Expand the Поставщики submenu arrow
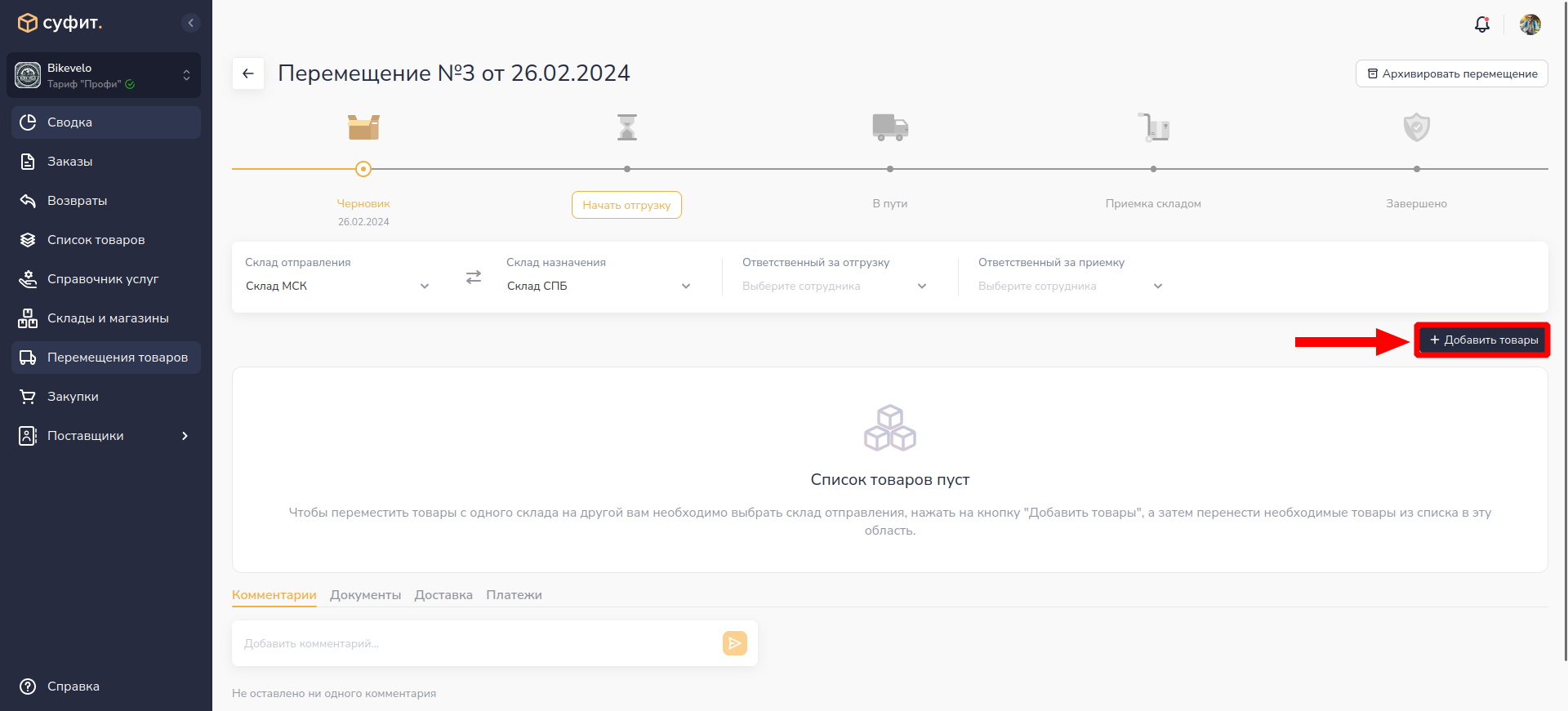This screenshot has height=711, width=1568. [185, 436]
